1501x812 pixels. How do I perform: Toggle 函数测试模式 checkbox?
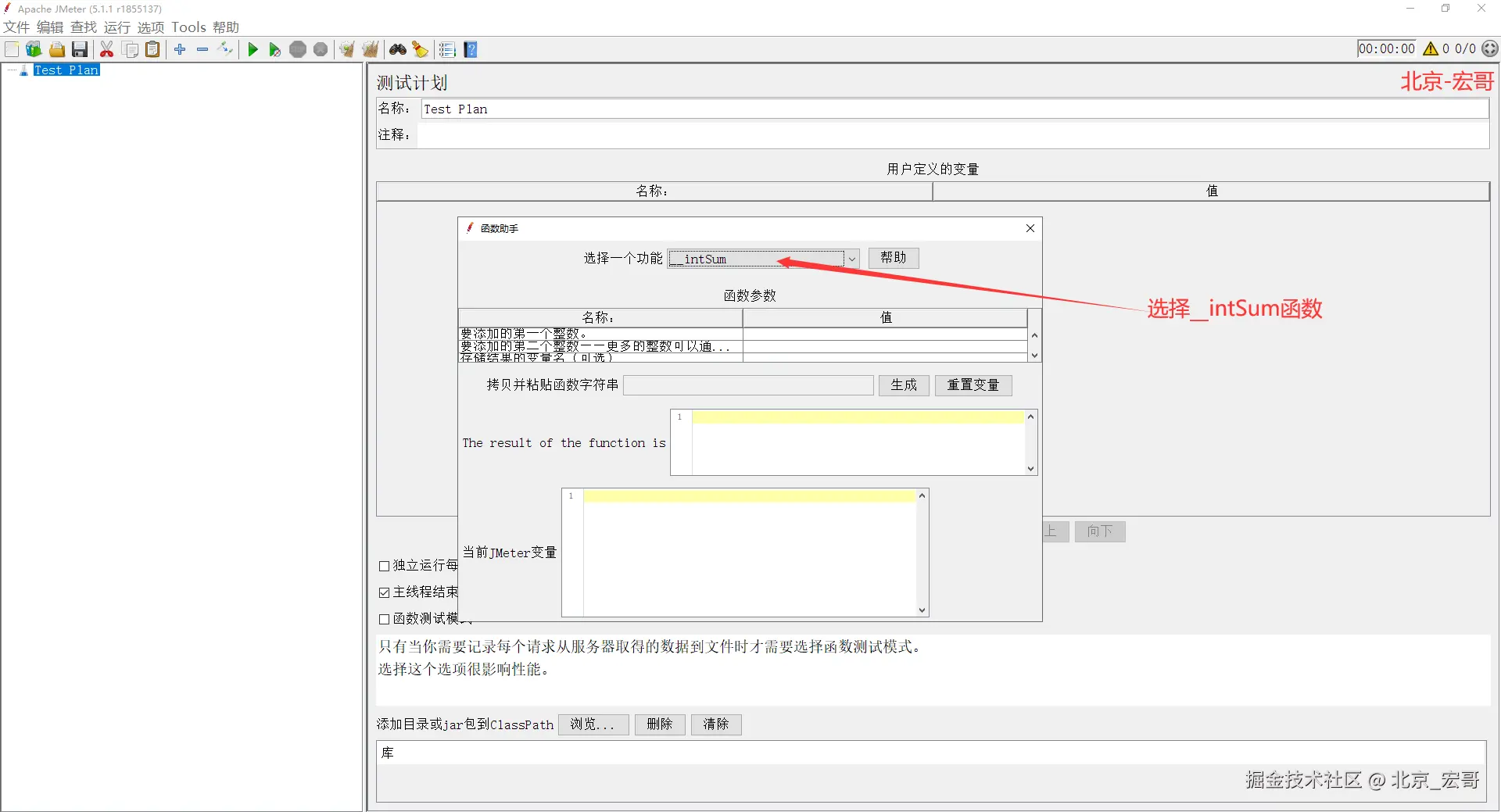(x=384, y=619)
